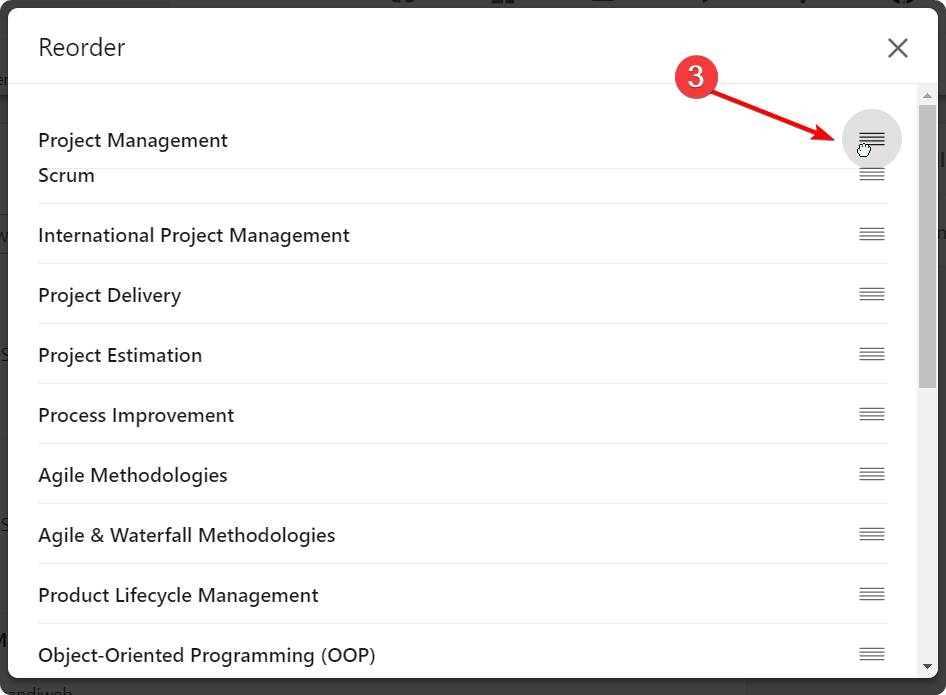Click the scrollbar down arrow

[927, 666]
